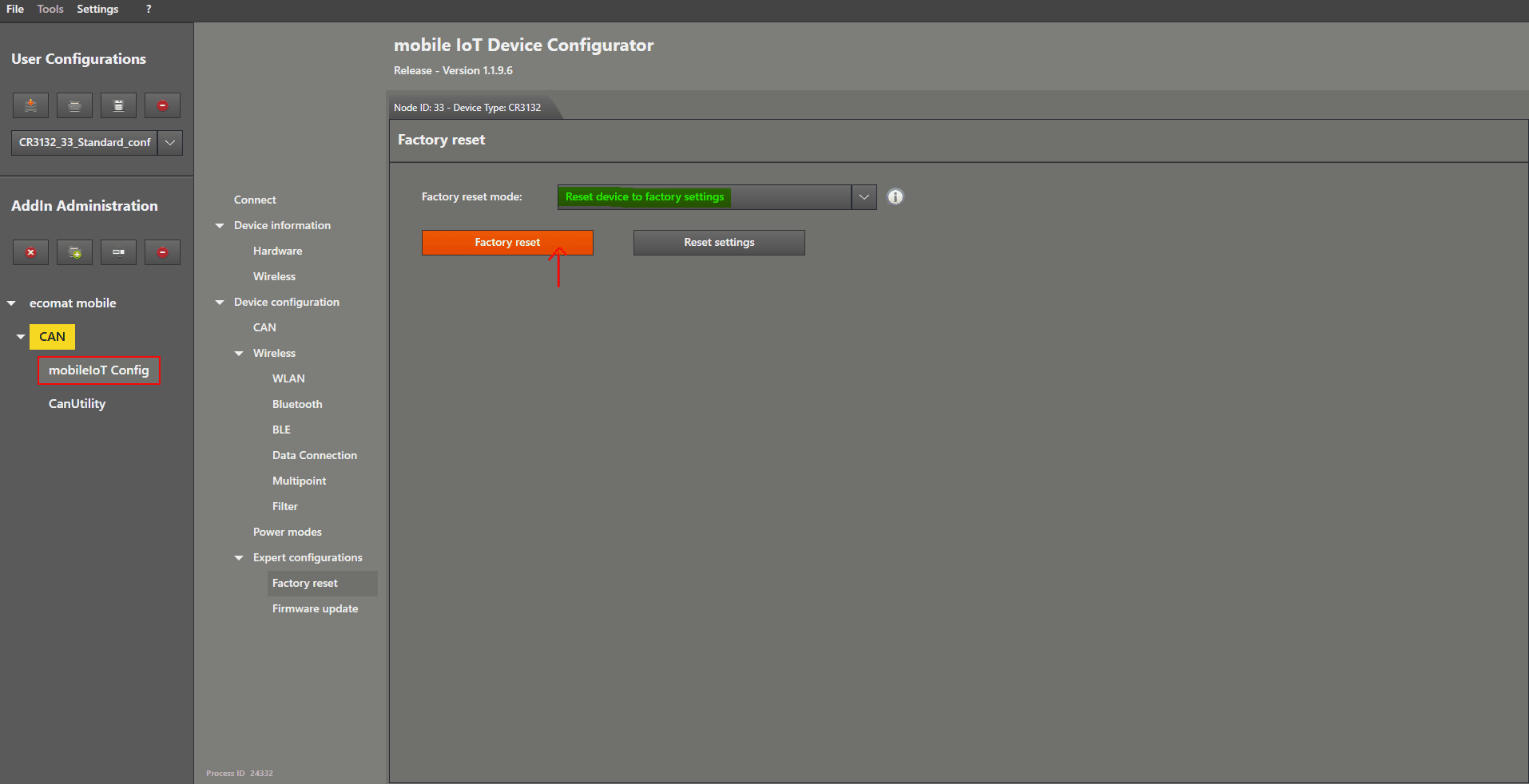Click the Reset settings button
This screenshot has width=1529, height=784.
[x=719, y=243]
